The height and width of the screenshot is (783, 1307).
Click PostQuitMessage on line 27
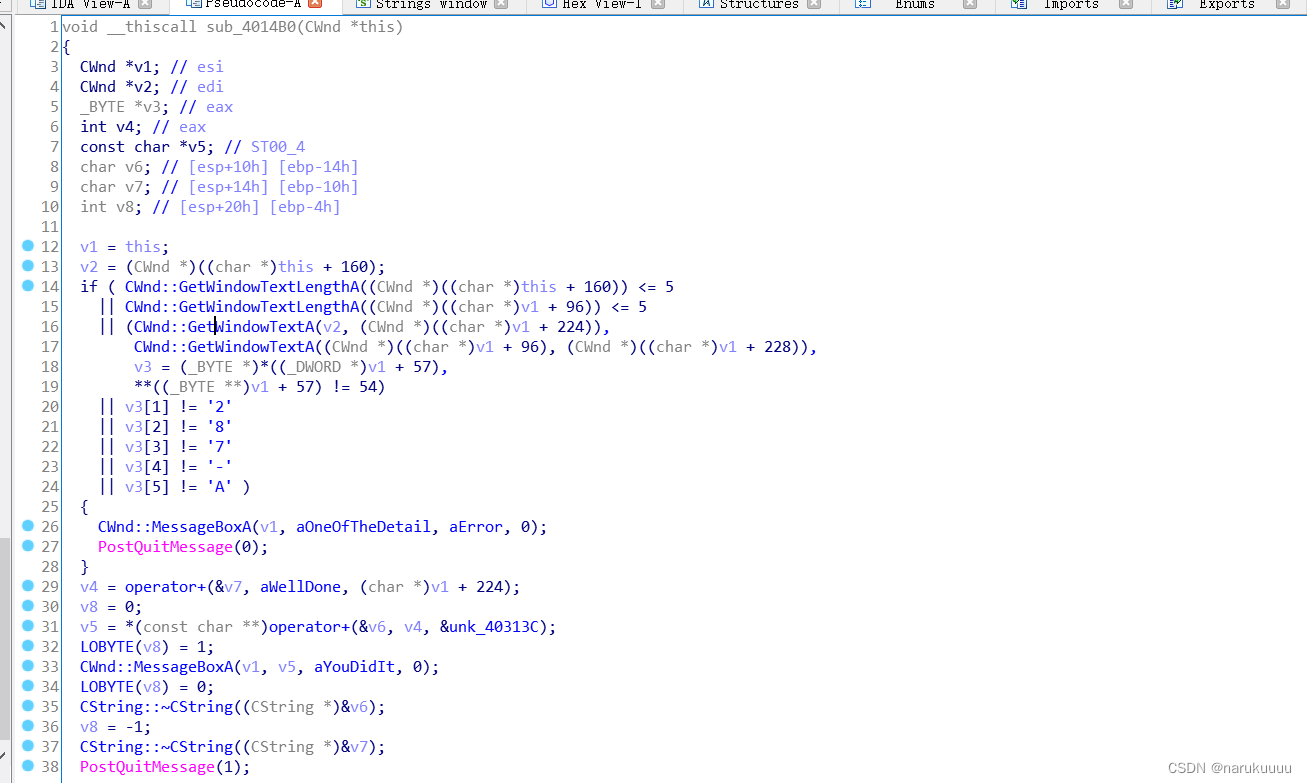pyautogui.click(x=165, y=547)
